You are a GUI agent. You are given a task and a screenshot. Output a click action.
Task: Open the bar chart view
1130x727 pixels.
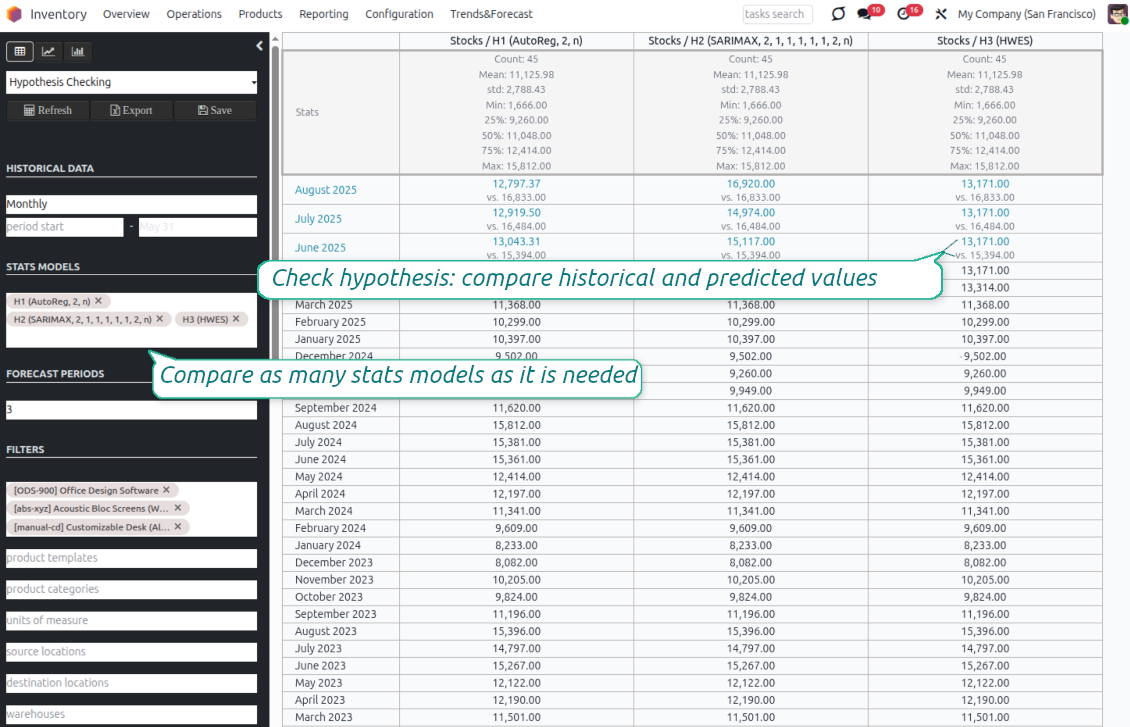77,51
